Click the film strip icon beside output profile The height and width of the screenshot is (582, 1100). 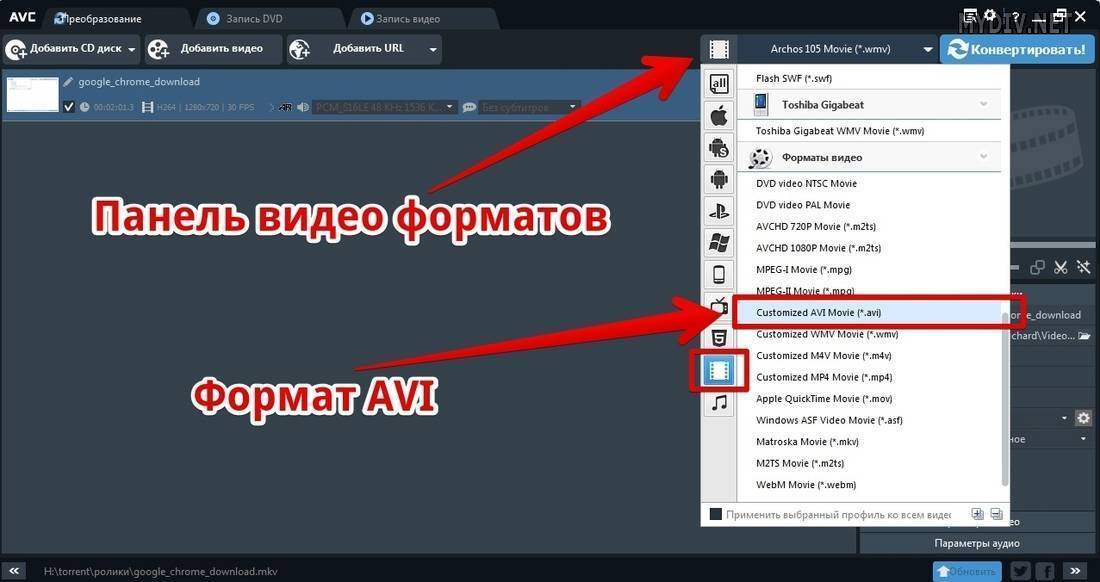(719, 49)
